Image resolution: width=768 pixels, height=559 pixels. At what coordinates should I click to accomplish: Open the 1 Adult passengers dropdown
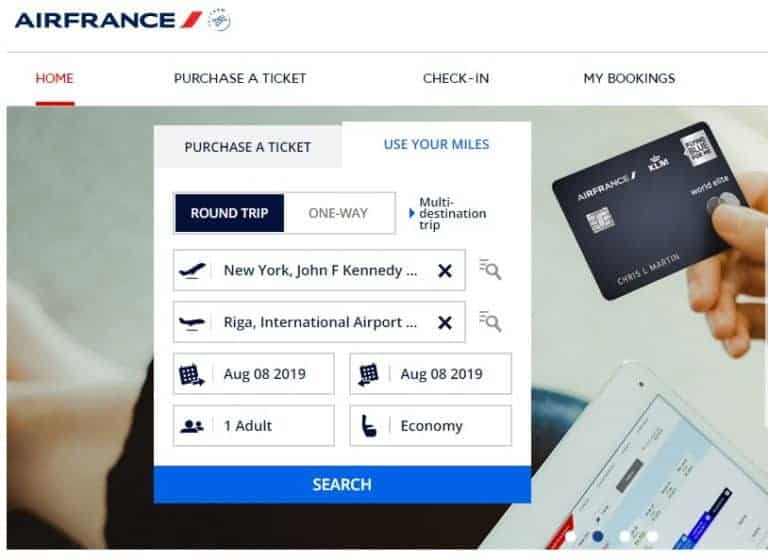pos(254,426)
